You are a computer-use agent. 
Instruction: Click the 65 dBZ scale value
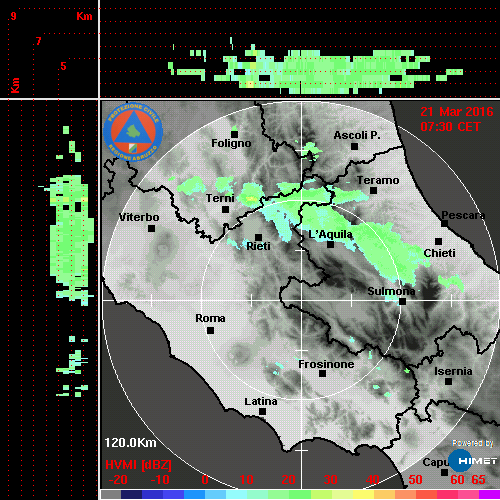tap(478, 480)
